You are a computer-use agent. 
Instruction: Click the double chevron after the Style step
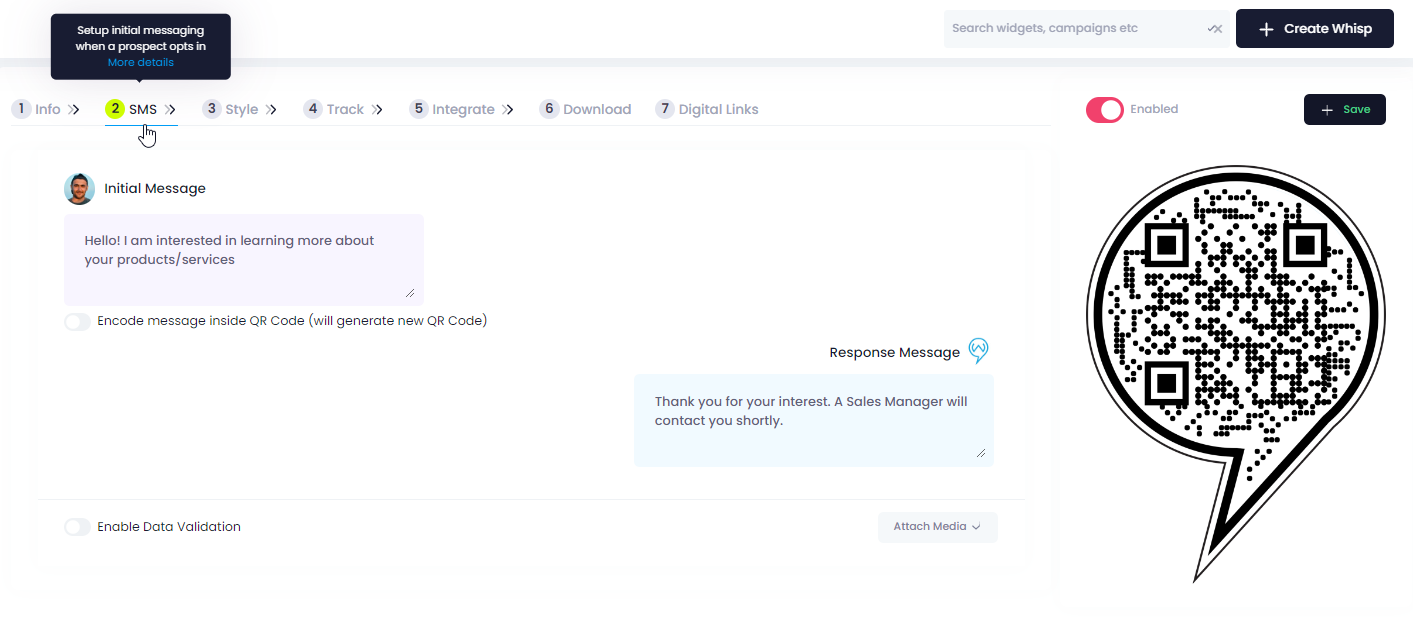[x=271, y=110]
